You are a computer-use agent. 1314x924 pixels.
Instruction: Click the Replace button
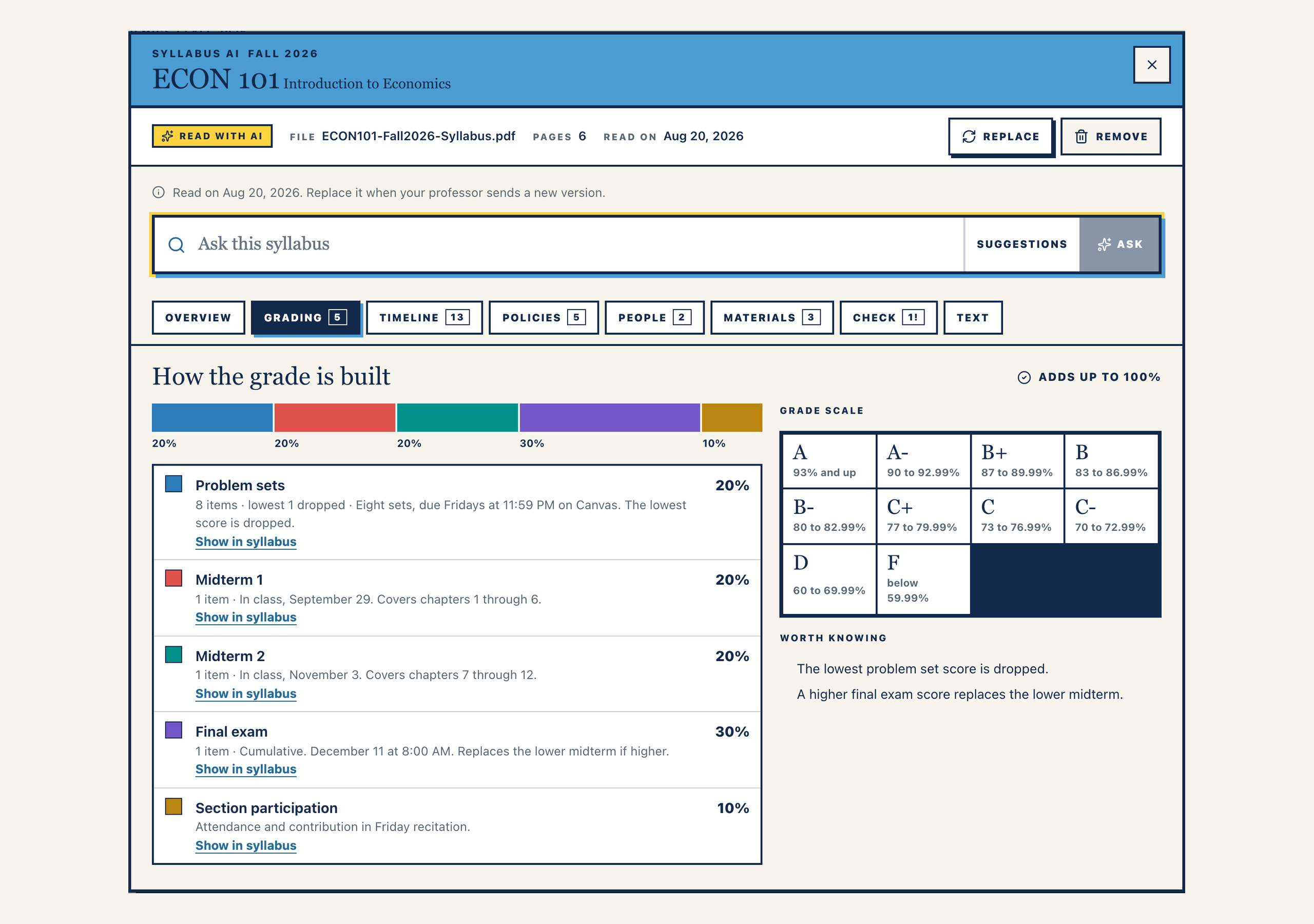click(1000, 136)
